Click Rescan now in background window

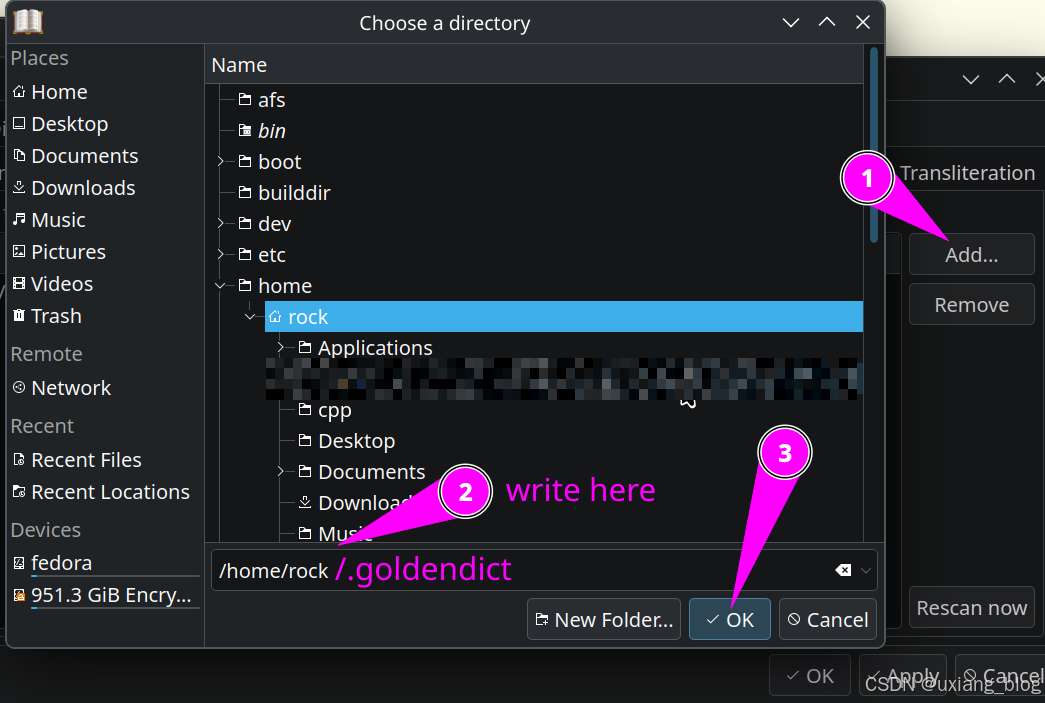[x=972, y=608]
